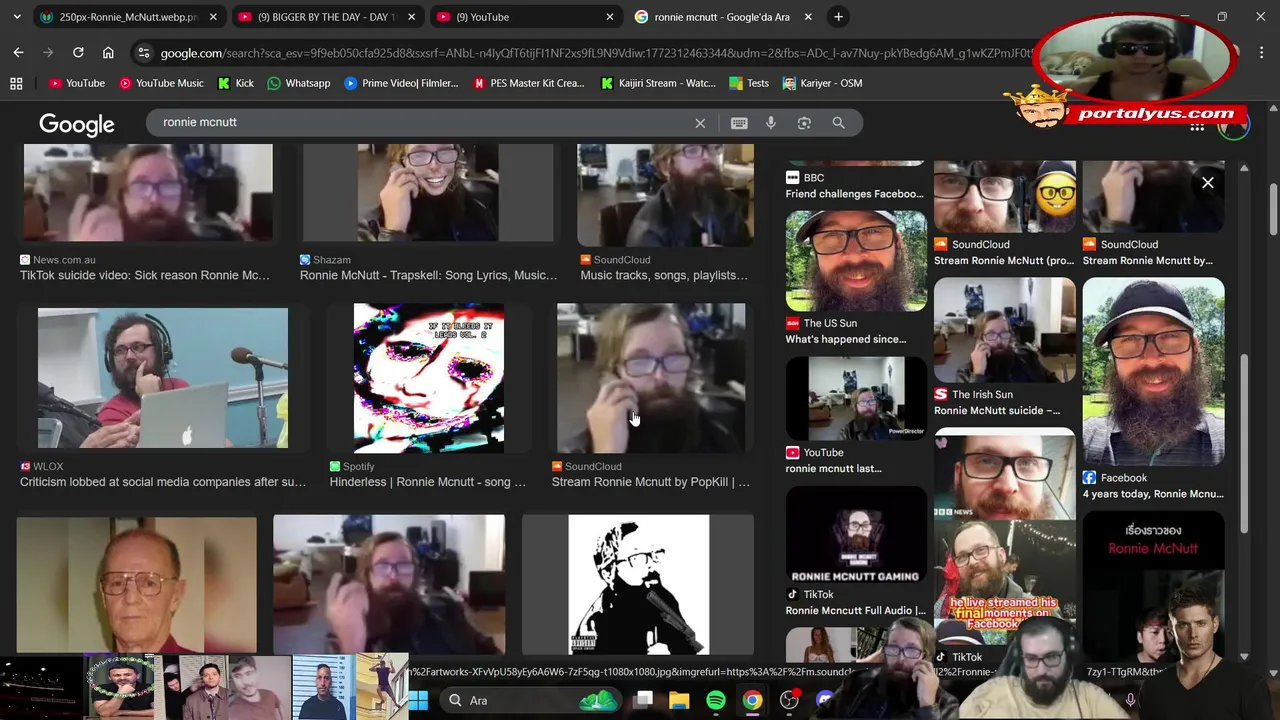1280x720 pixels.
Task: Open the Whatsapp bookmark
Action: [x=298, y=83]
